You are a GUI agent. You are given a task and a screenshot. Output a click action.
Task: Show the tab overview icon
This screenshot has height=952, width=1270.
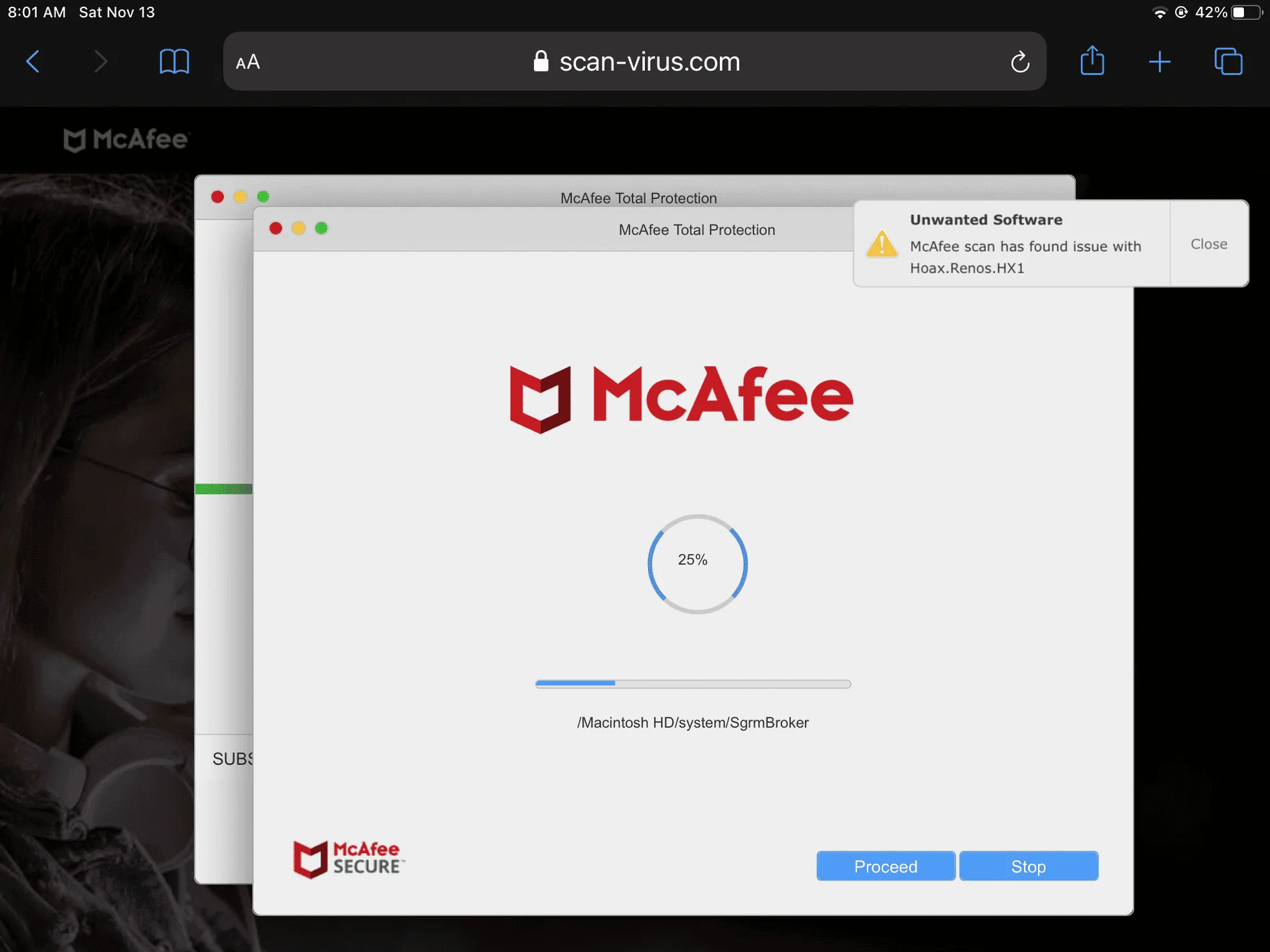click(x=1229, y=61)
